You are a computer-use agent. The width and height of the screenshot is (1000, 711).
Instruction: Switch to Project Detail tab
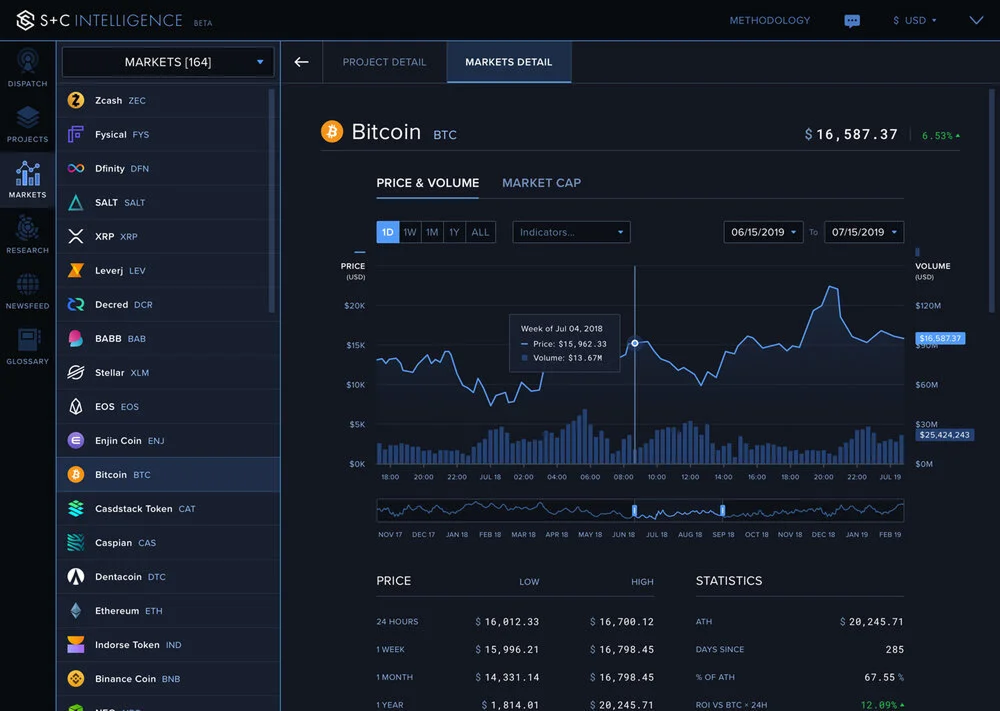385,62
